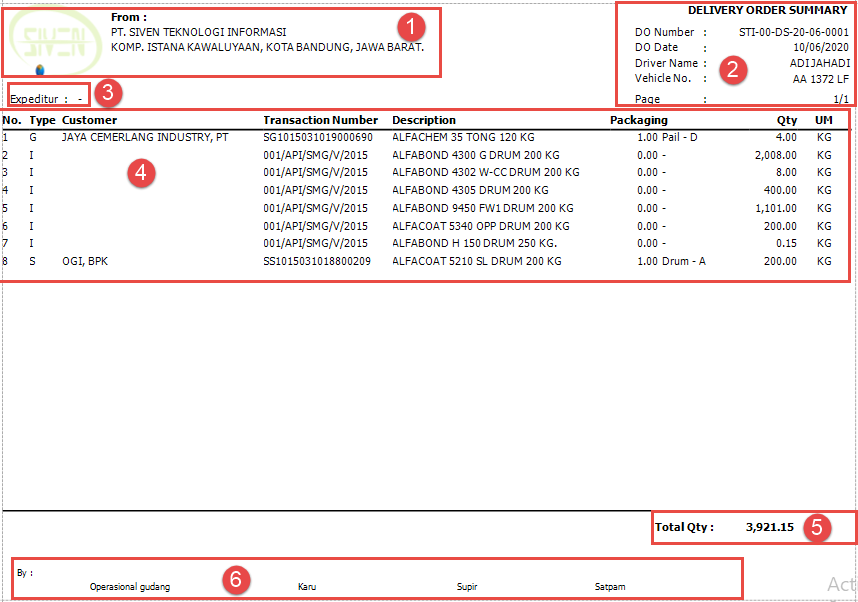Select customer JAYA CEMERLANG INDUSTRY, PT
Viewport: 858px width, 602px height.
pos(145,137)
